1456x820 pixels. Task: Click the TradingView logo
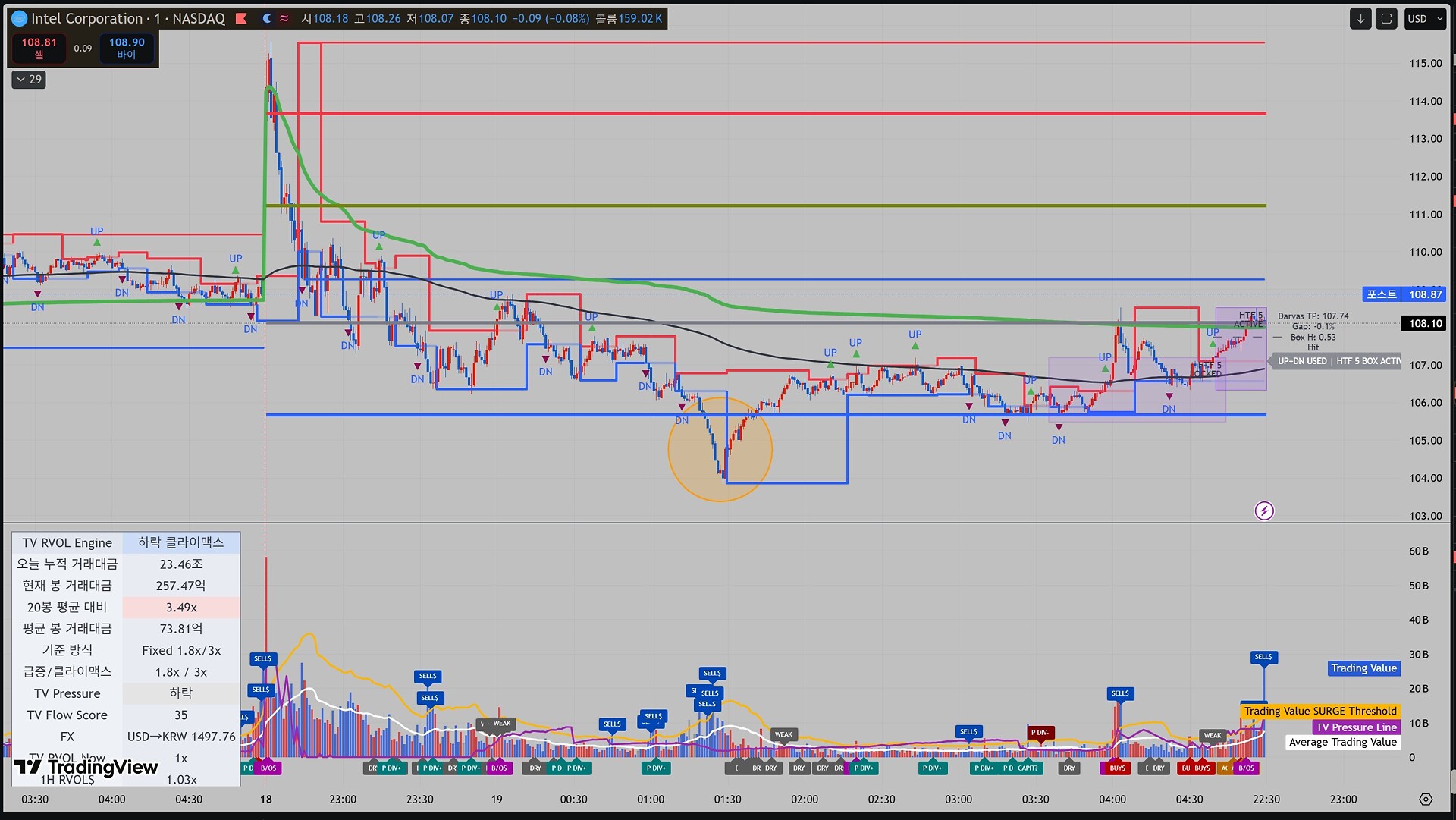coord(86,767)
